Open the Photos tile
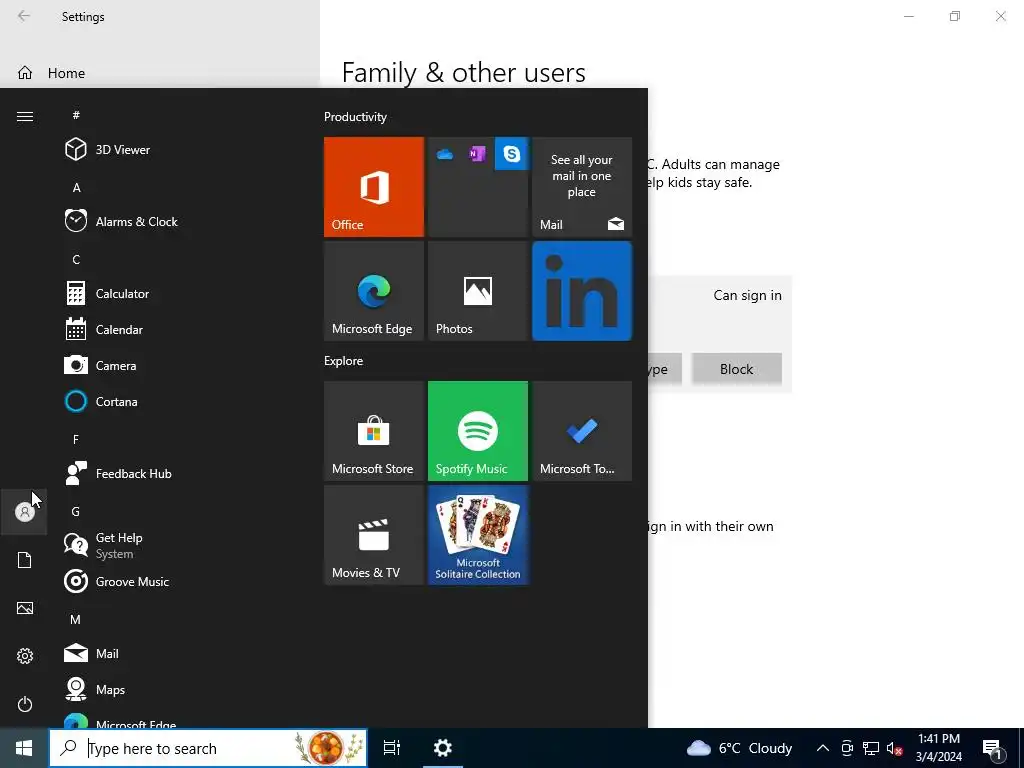This screenshot has width=1024, height=768. coord(477,291)
